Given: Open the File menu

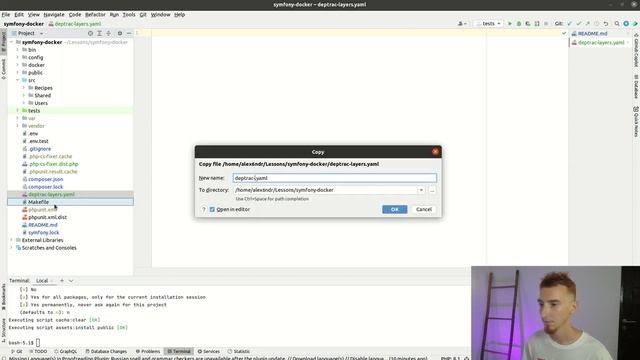Looking at the screenshot, I should (6, 14).
